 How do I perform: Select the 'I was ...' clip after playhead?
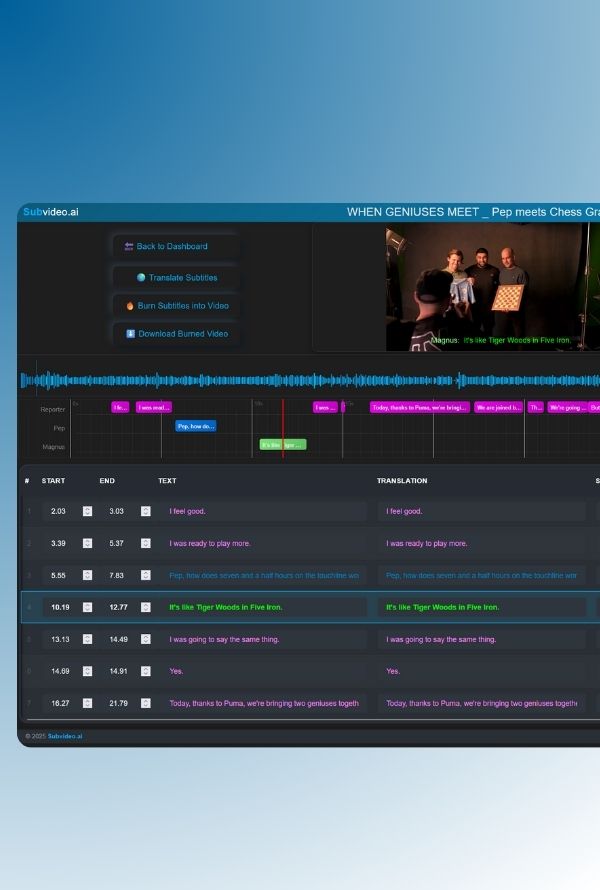click(325, 408)
